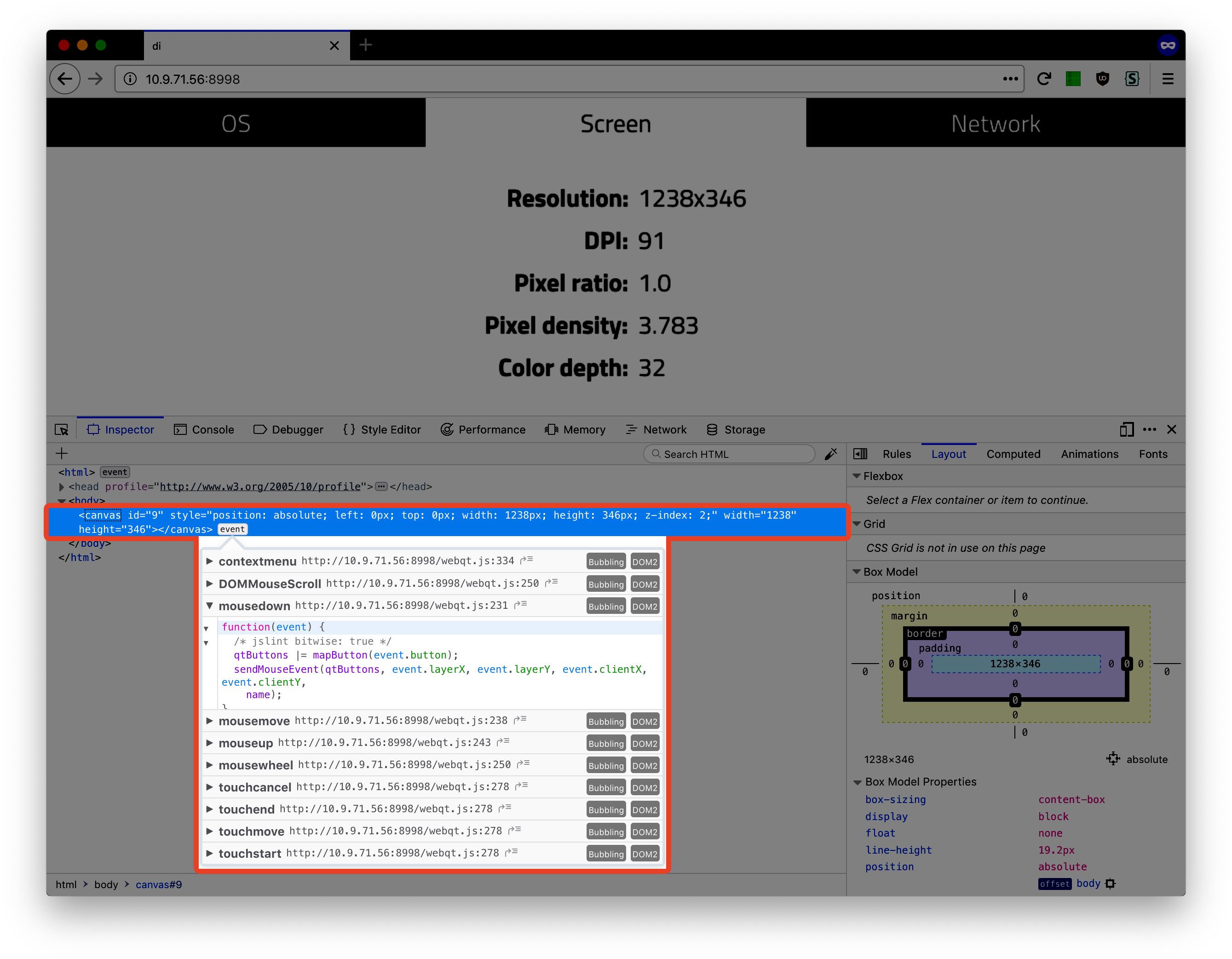Click the element picker icon in DevTools
1232x959 pixels.
click(62, 430)
